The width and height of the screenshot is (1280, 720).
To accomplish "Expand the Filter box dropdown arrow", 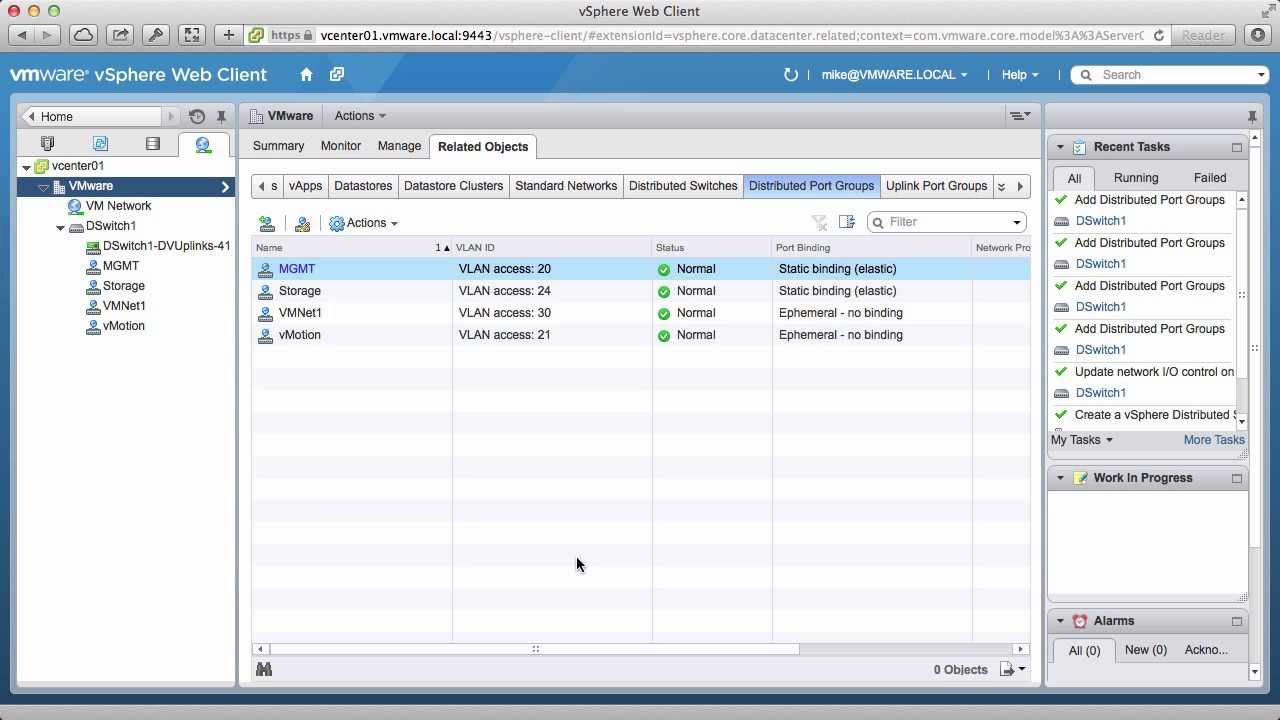I will point(1016,222).
